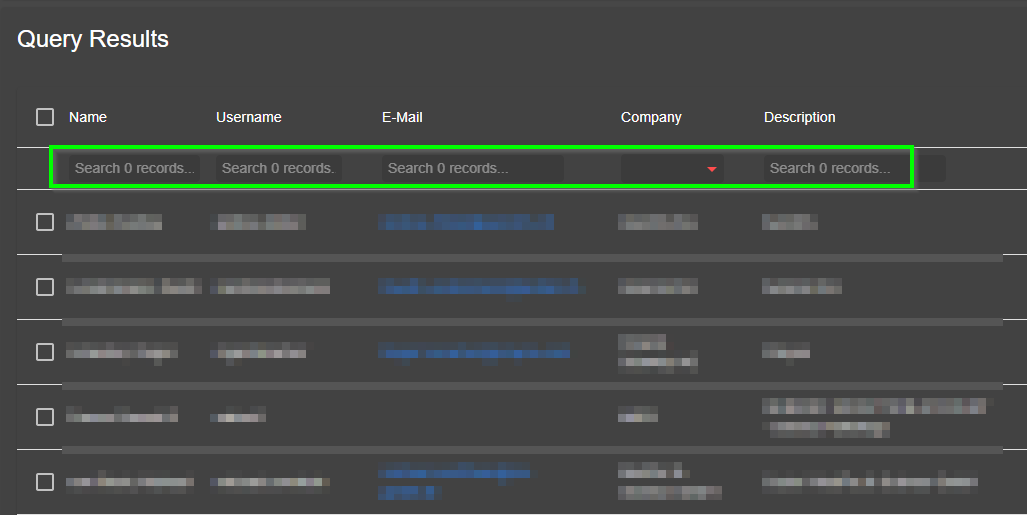The height and width of the screenshot is (515, 1027).
Task: Click the small button right of Description search
Action: [932, 168]
